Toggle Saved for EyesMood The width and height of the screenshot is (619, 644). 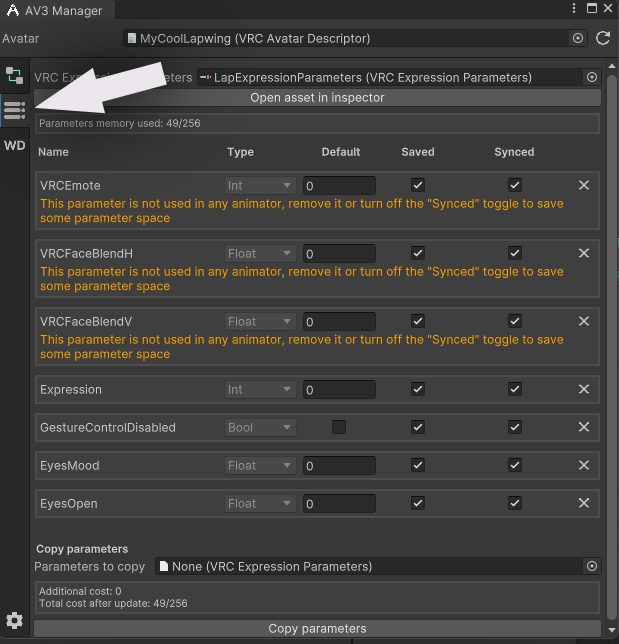(418, 465)
